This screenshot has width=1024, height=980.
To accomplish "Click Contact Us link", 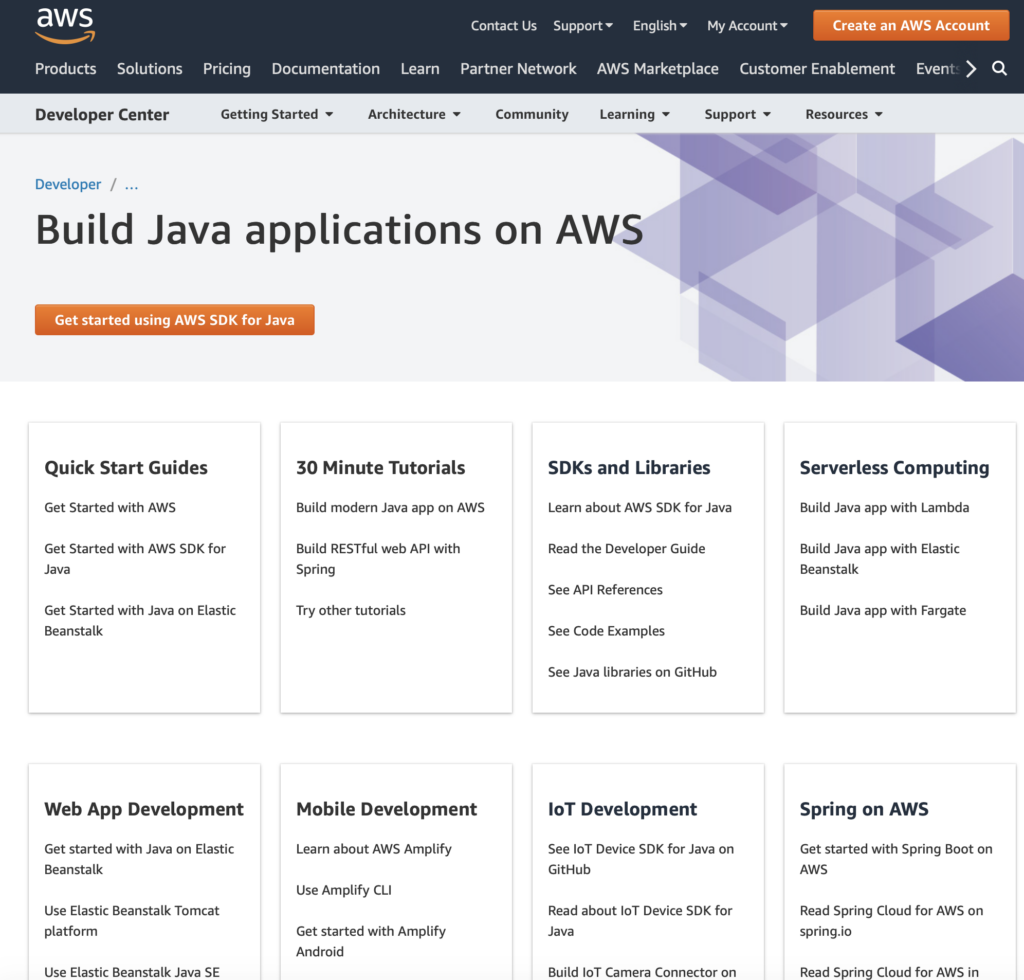I will (504, 25).
